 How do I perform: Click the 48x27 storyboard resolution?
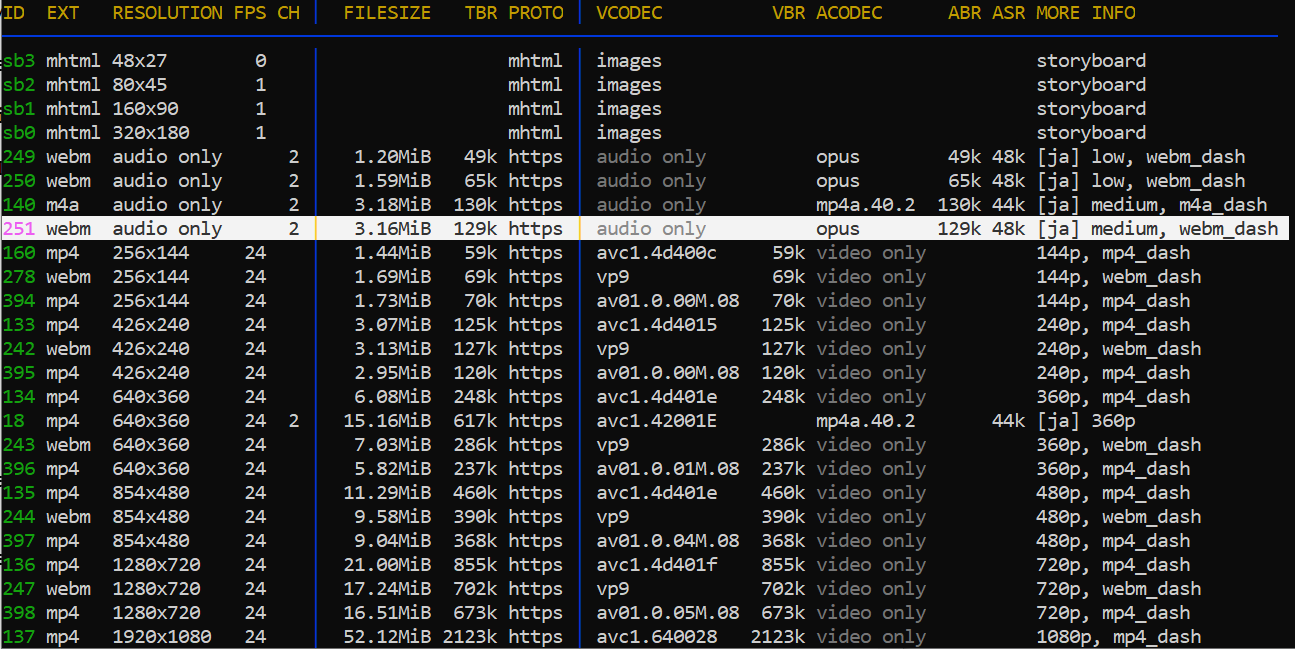(x=140, y=61)
